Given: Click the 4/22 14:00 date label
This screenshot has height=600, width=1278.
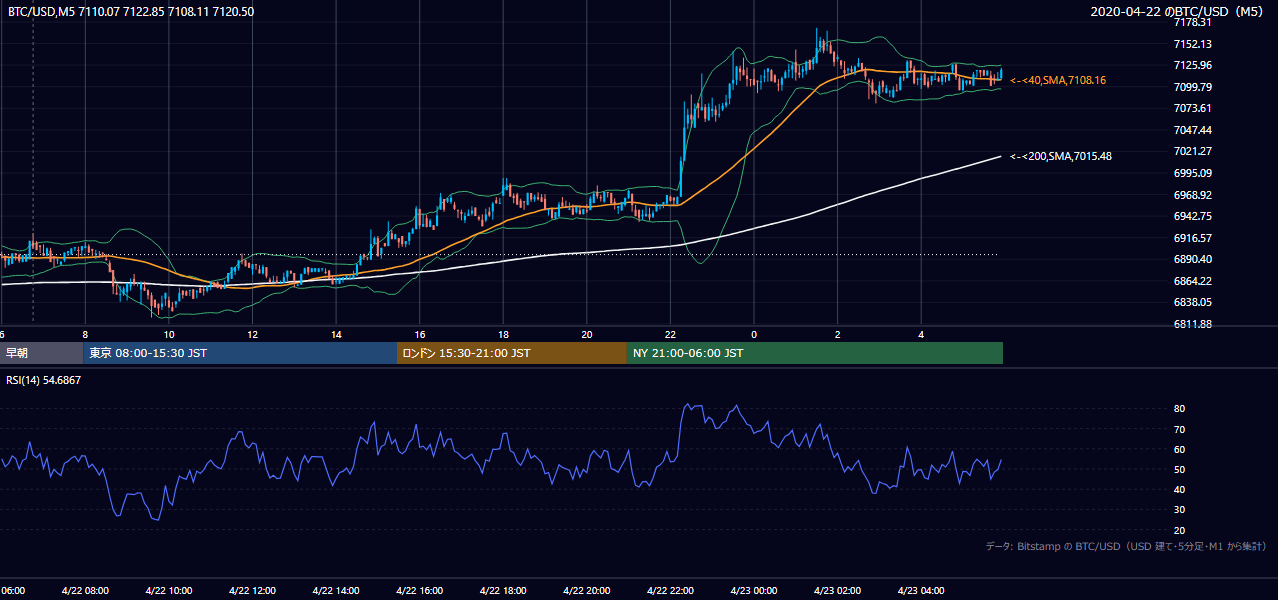Looking at the screenshot, I should tap(335, 591).
